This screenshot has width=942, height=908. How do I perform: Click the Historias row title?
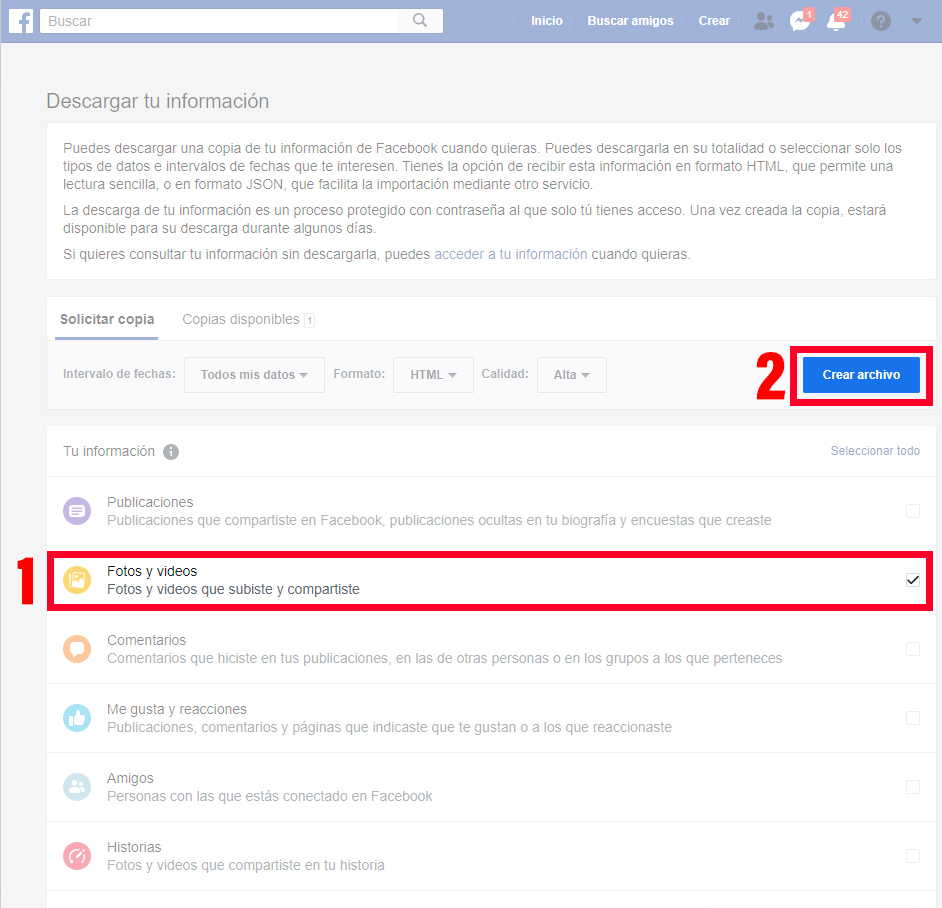click(x=134, y=847)
